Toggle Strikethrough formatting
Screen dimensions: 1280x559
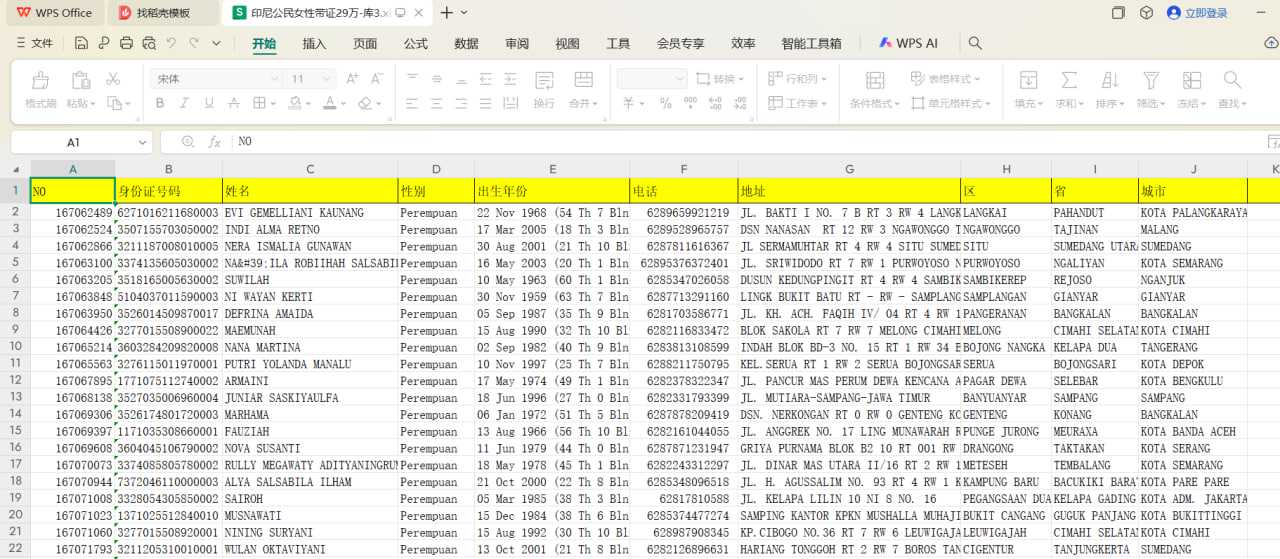click(x=232, y=104)
